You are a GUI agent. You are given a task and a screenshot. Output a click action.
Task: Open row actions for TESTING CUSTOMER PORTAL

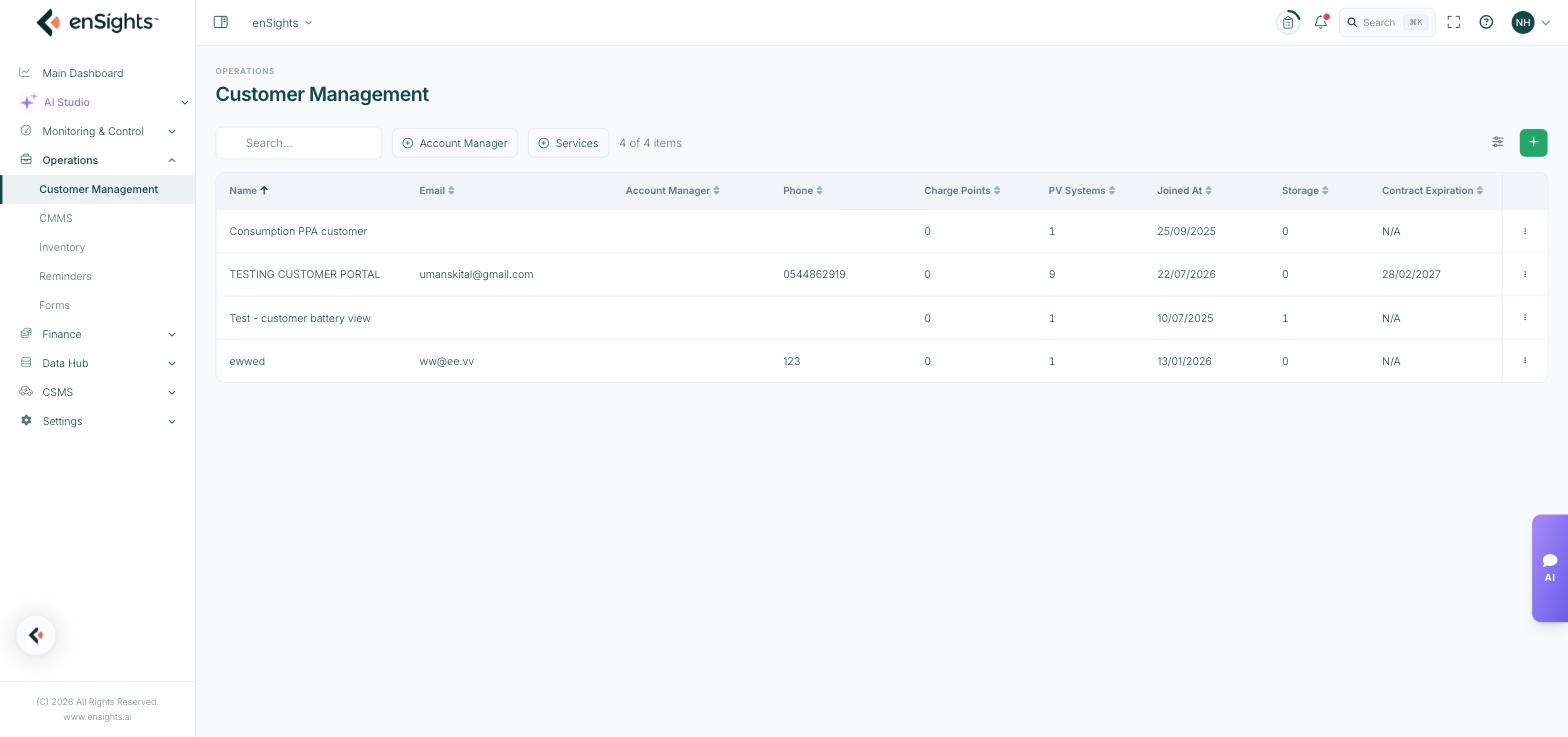[1525, 274]
